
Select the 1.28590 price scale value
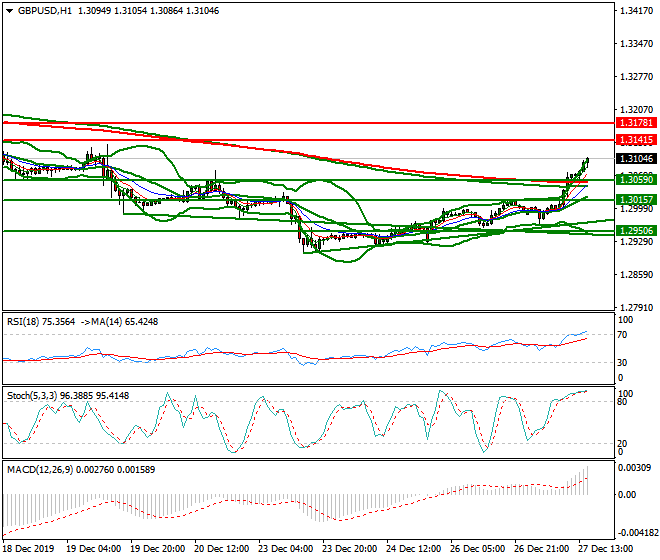click(636, 275)
